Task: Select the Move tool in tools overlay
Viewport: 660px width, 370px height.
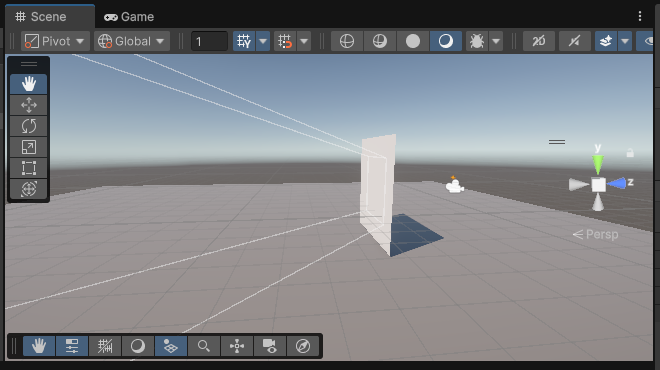Action: [29, 105]
